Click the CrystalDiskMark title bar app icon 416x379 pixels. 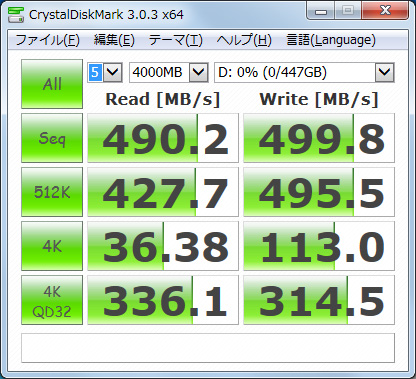[x=16, y=14]
